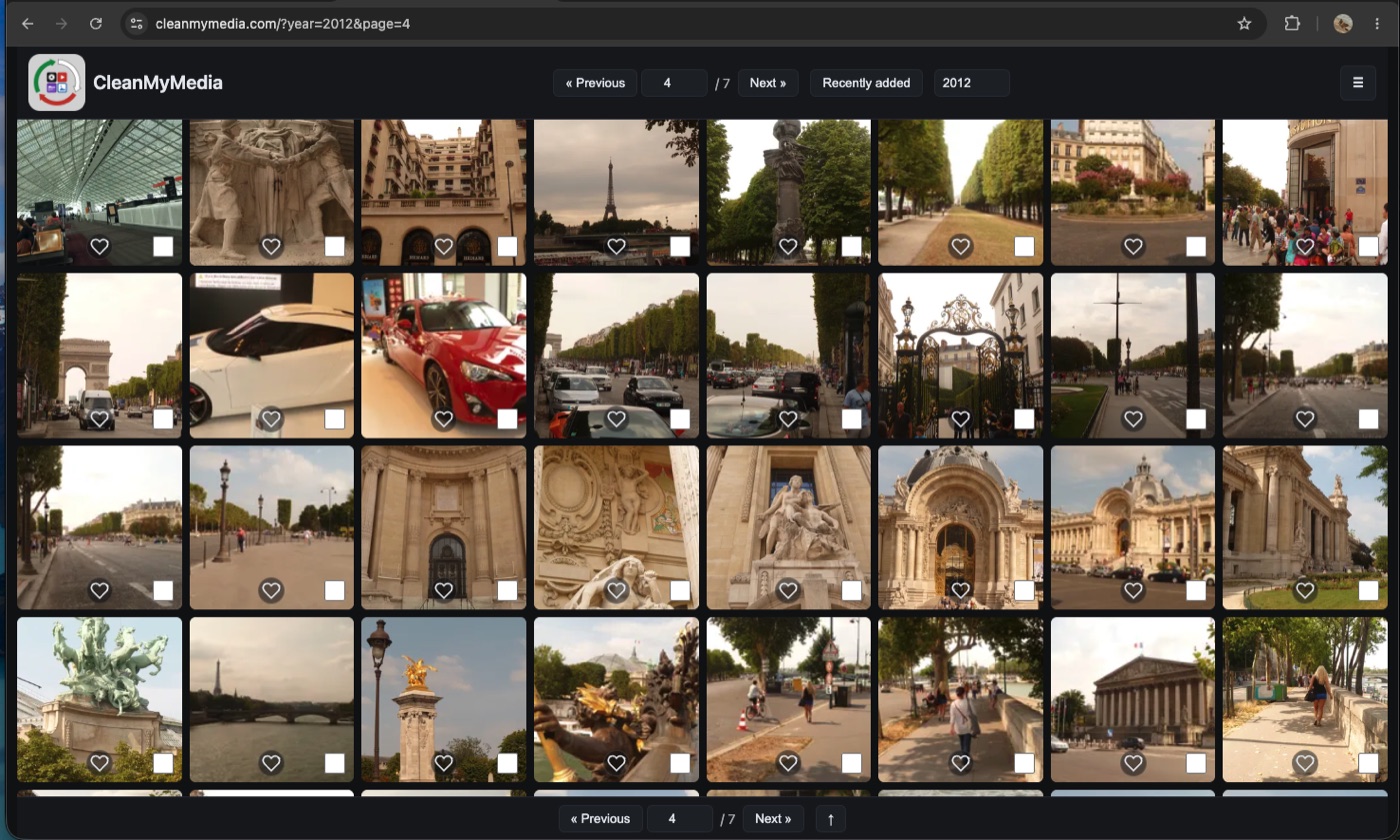Check the green horse statue photo

pyautogui.click(x=163, y=763)
